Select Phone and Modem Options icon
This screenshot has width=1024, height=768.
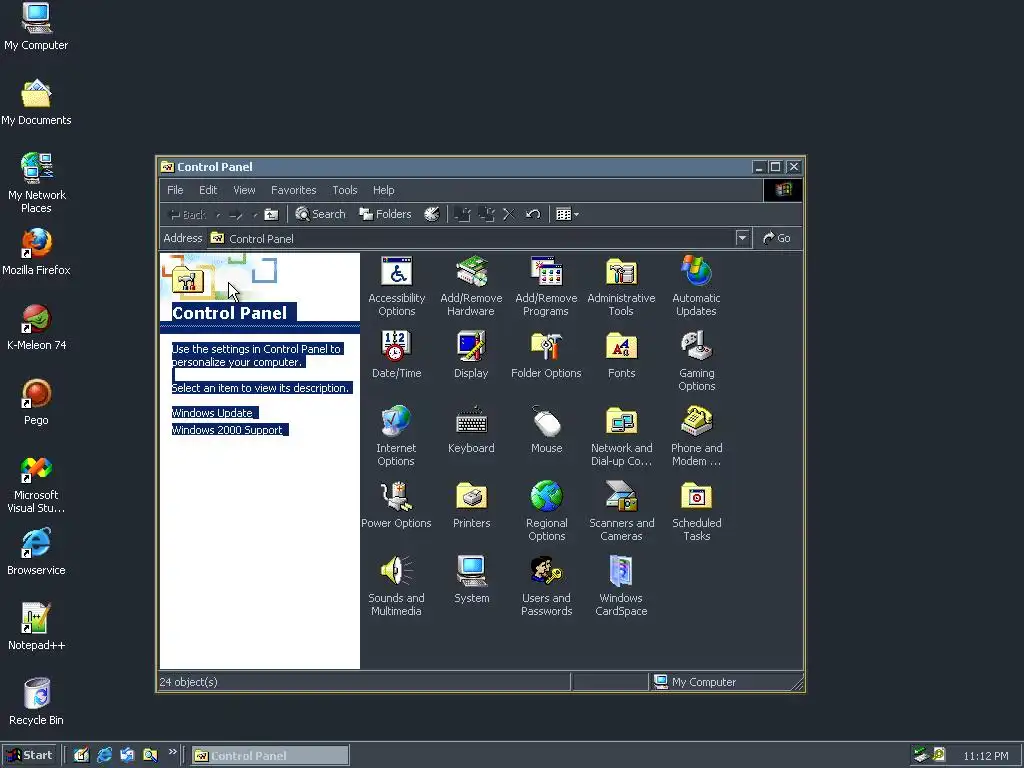tap(696, 436)
